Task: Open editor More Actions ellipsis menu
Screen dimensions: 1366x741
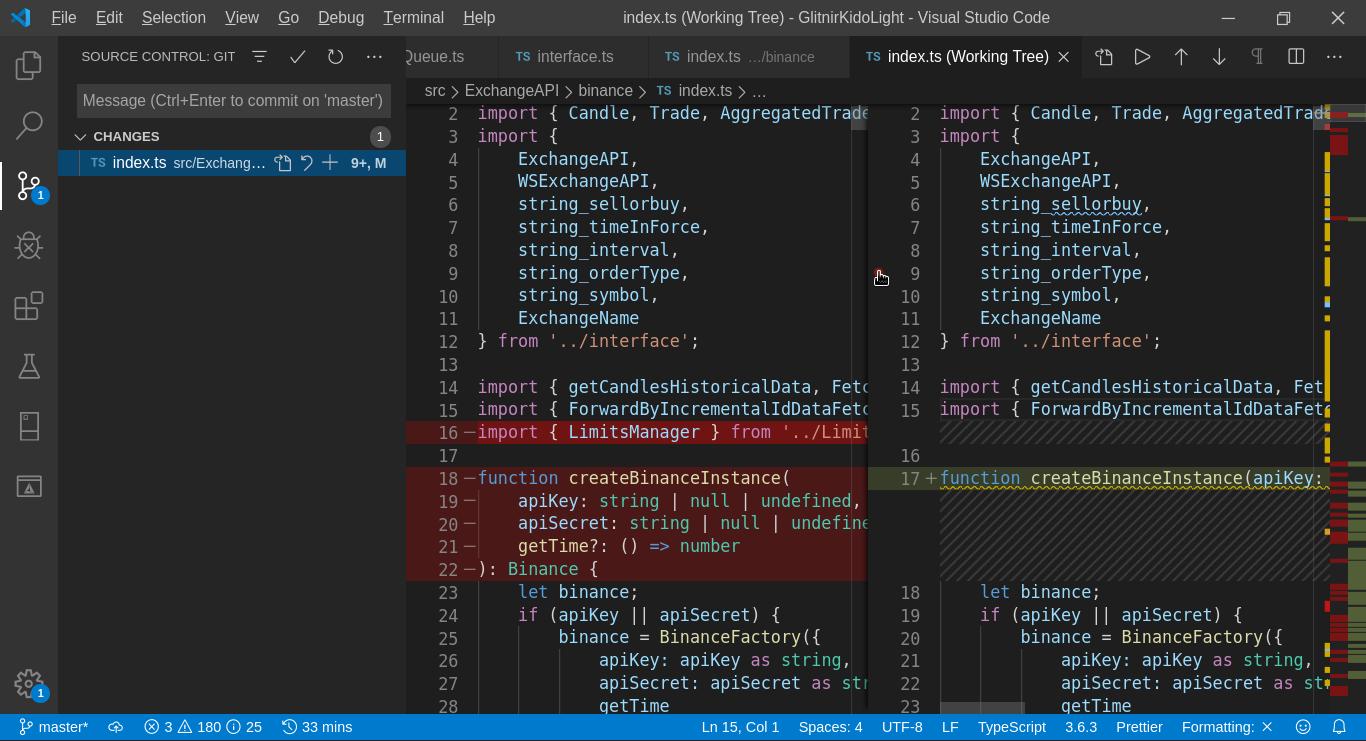Action: (1334, 57)
